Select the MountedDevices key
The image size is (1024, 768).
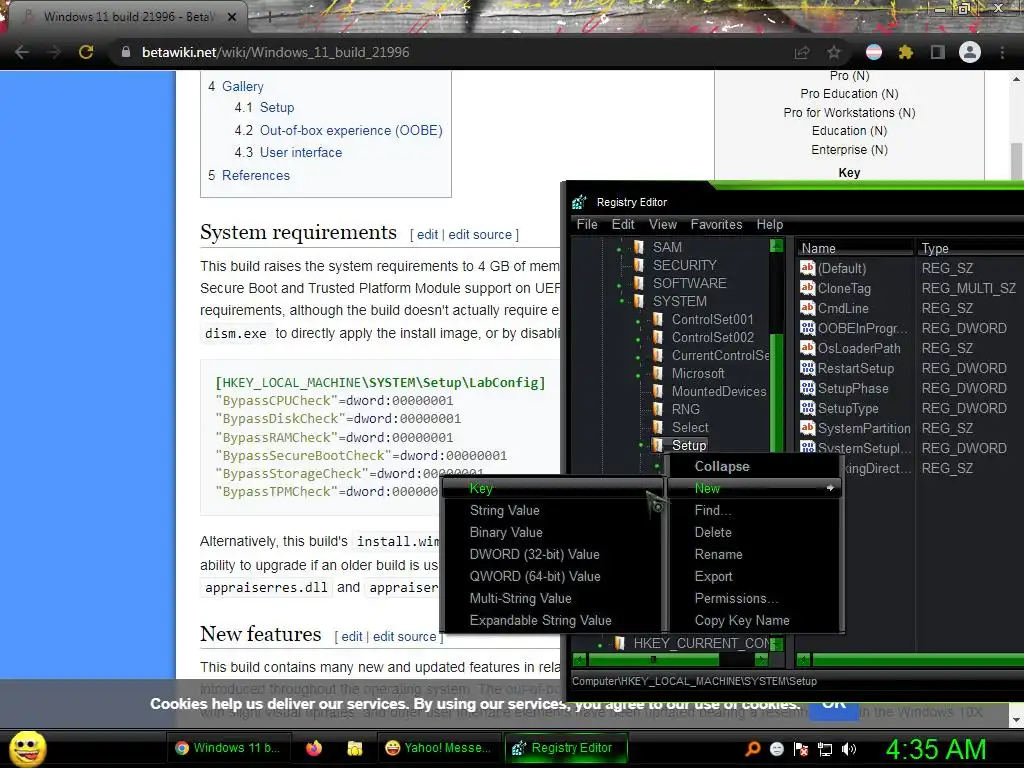pyautogui.click(x=718, y=392)
